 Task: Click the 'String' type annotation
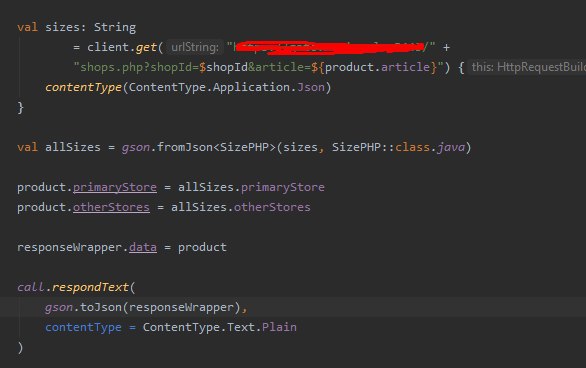(x=115, y=27)
